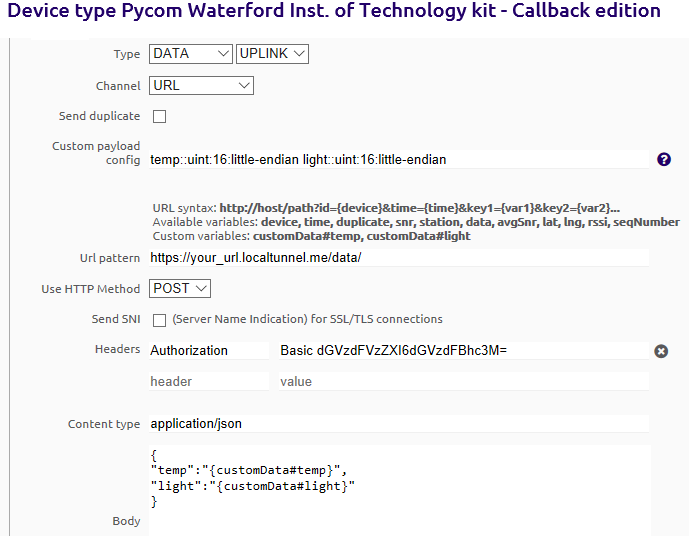
Task: Open the POST HTTP method dropdown
Action: click(x=180, y=289)
